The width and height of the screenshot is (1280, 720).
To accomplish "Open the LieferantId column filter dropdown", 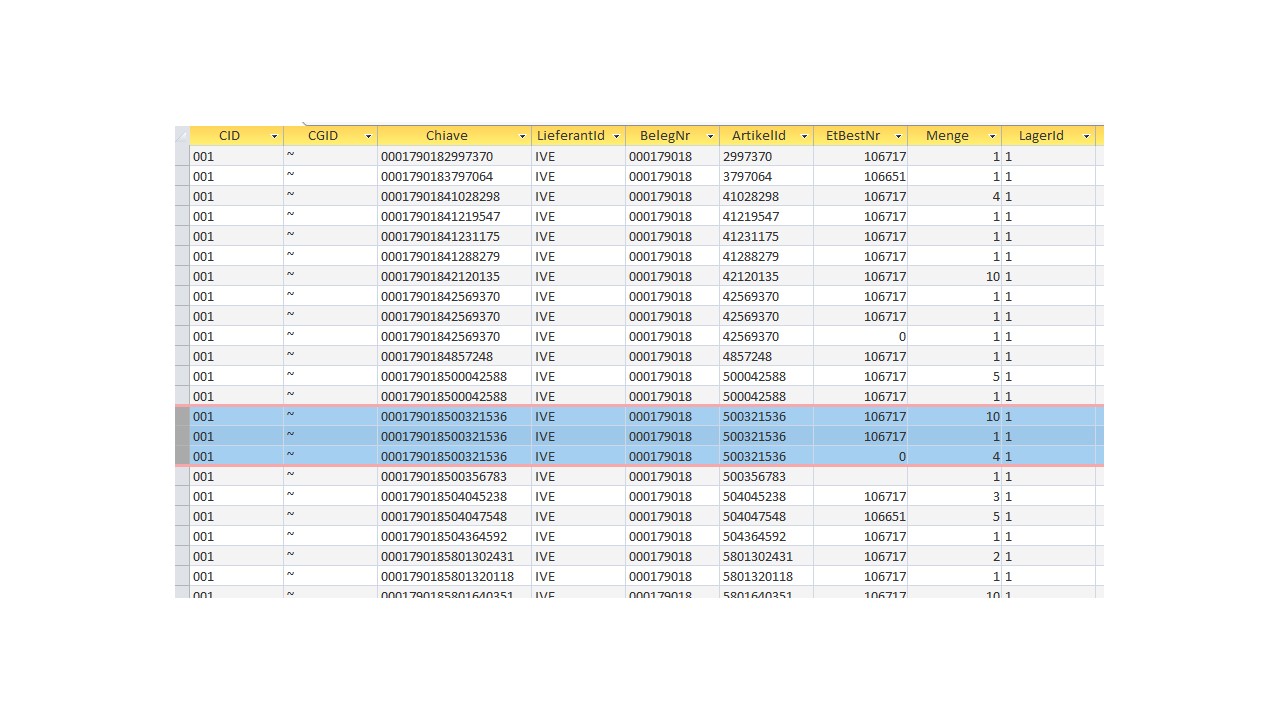I will pos(616,136).
